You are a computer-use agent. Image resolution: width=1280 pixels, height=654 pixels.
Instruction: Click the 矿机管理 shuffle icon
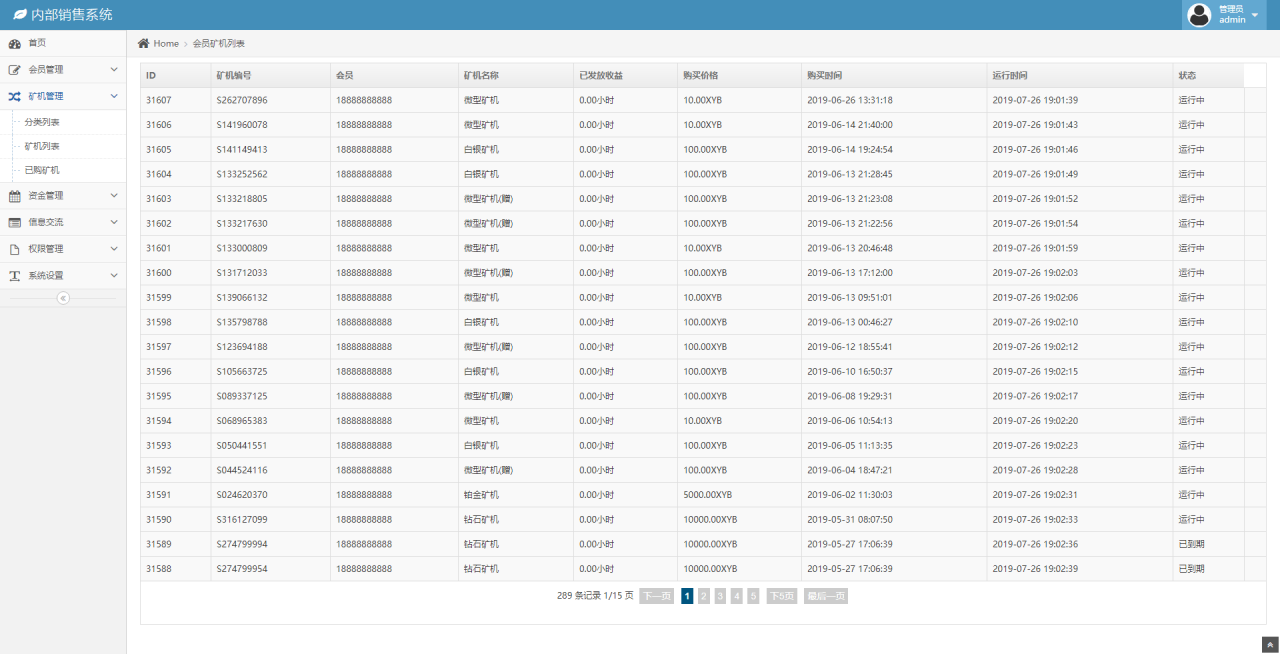tap(15, 97)
